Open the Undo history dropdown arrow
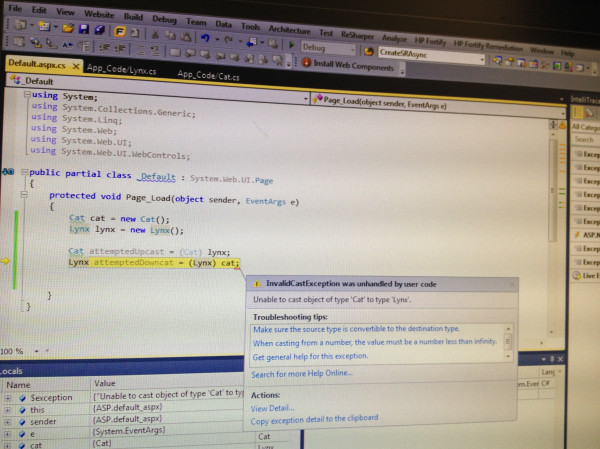Image resolution: width=600 pixels, height=449 pixels. pyautogui.click(x=217, y=39)
